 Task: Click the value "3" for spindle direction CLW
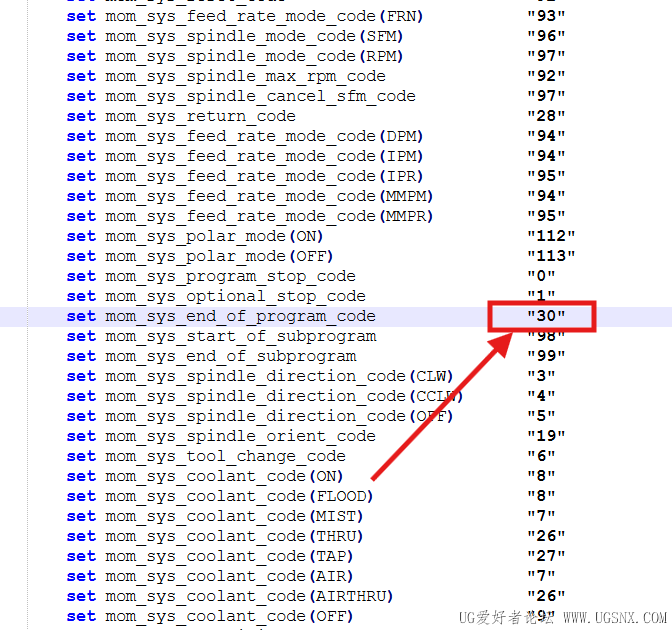pos(541,376)
